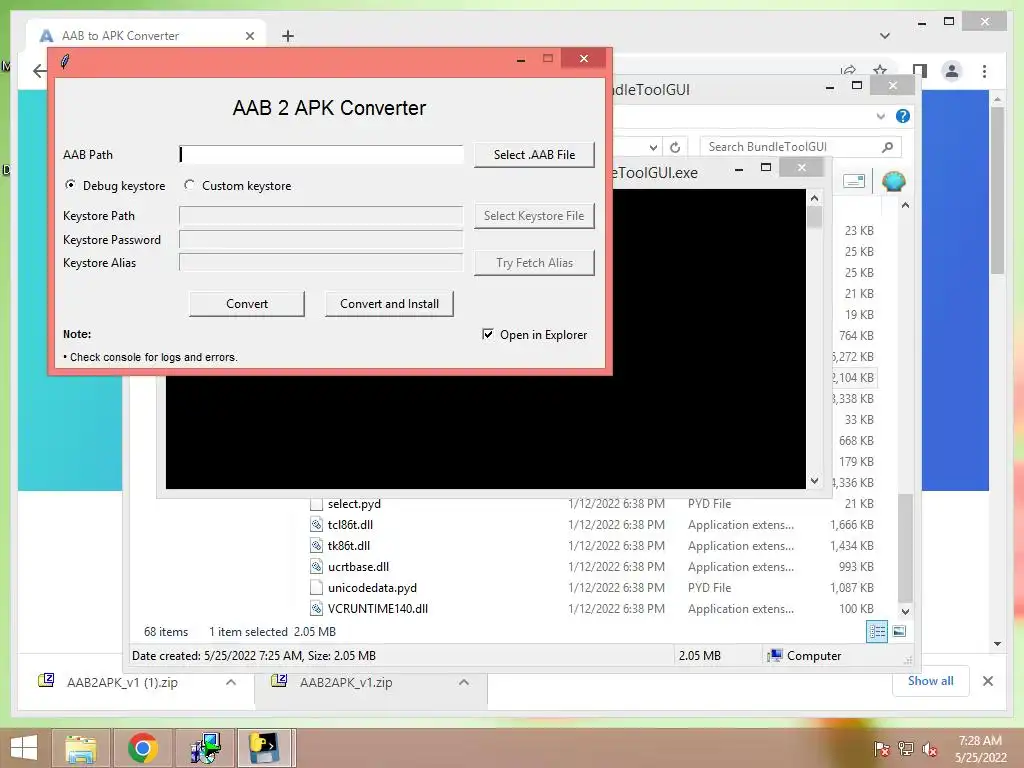The height and width of the screenshot is (768, 1024).
Task: Click the ucrtbase.dll file icon
Action: click(316, 566)
